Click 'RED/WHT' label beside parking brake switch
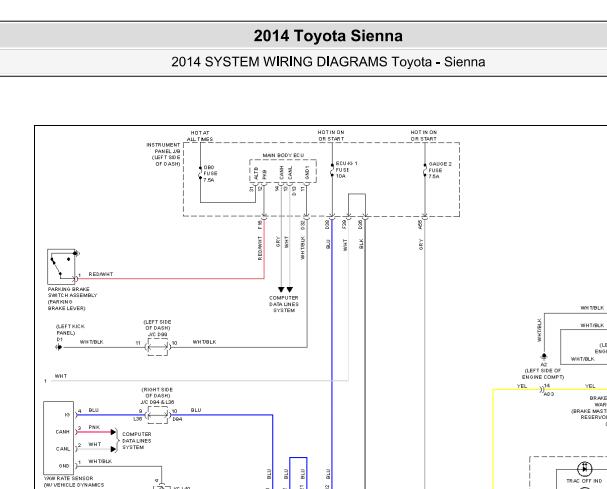607x489 pixels. [101, 274]
